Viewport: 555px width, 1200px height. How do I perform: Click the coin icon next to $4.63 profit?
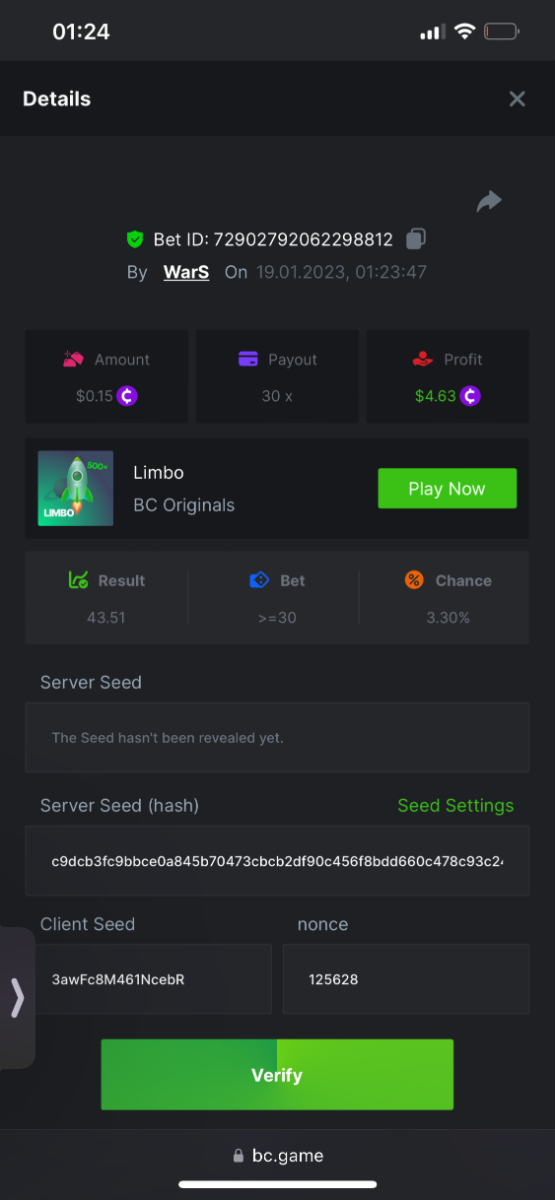[470, 396]
